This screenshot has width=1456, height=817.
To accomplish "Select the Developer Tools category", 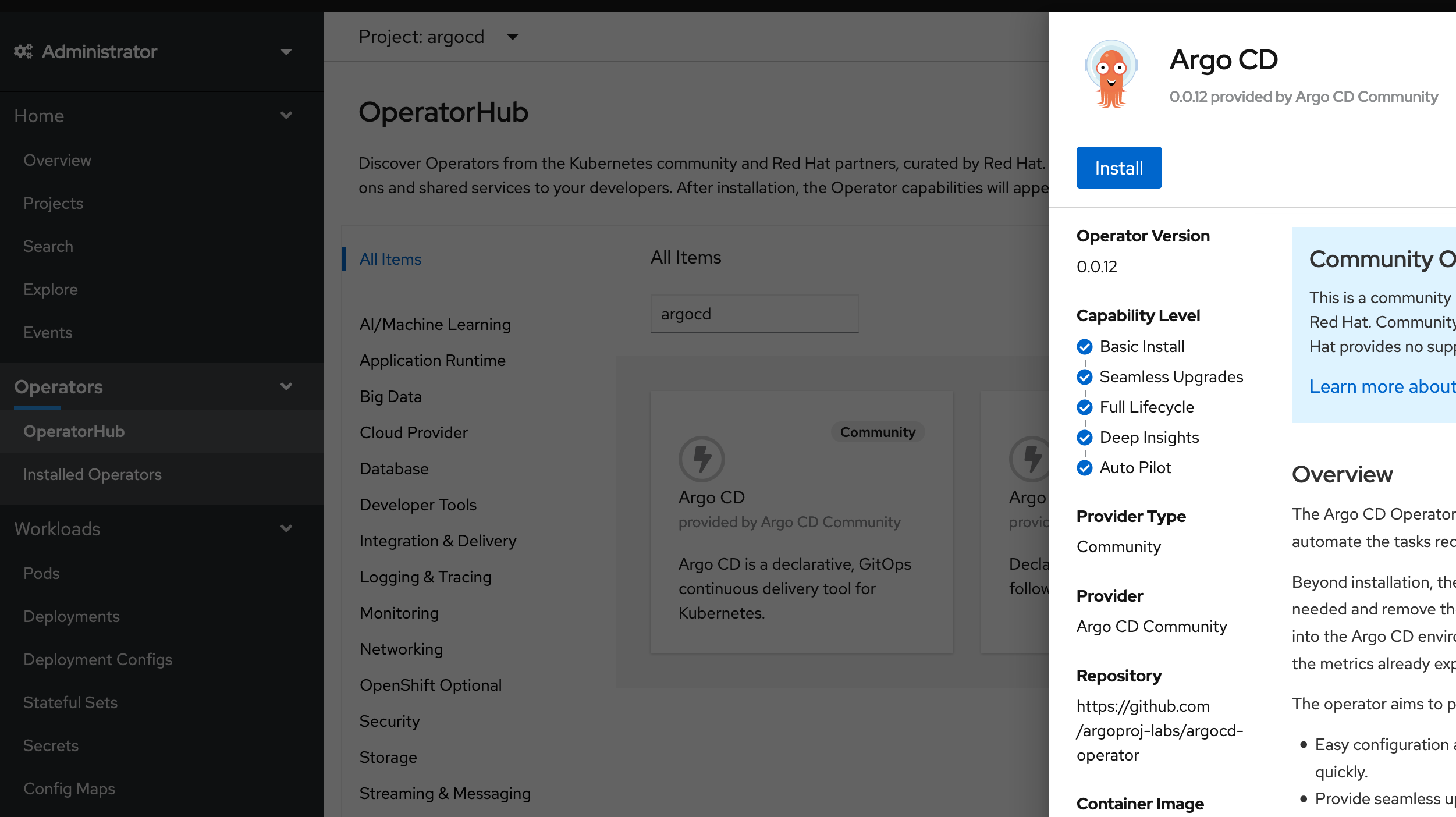I will [418, 505].
